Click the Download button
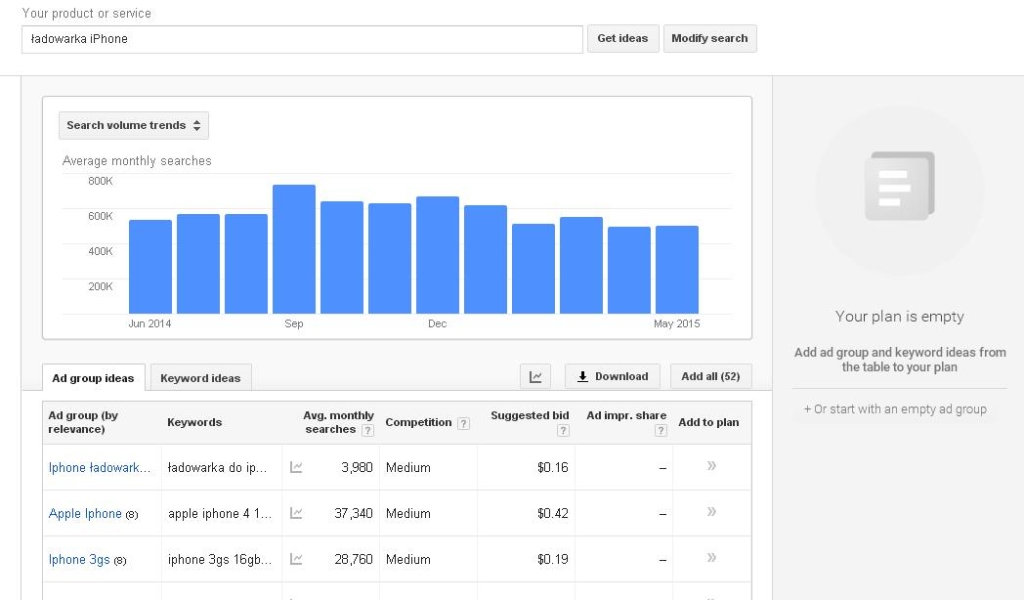Viewport: 1024px width, 600px height. coord(613,377)
